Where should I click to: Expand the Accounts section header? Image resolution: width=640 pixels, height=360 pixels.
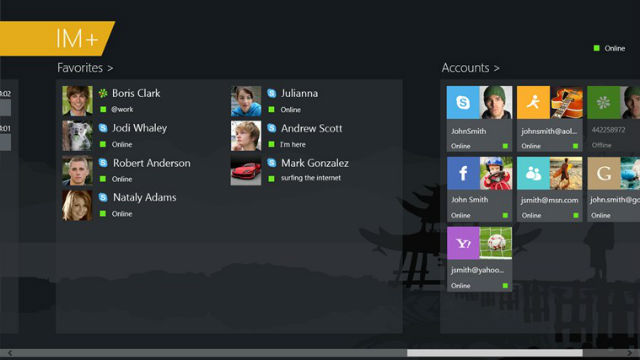pos(470,68)
